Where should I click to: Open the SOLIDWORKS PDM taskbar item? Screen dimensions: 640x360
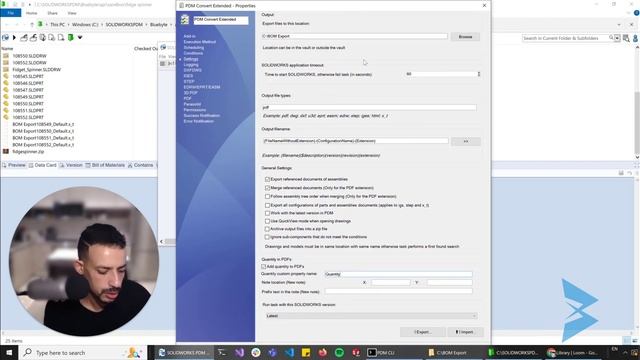(x=184, y=352)
